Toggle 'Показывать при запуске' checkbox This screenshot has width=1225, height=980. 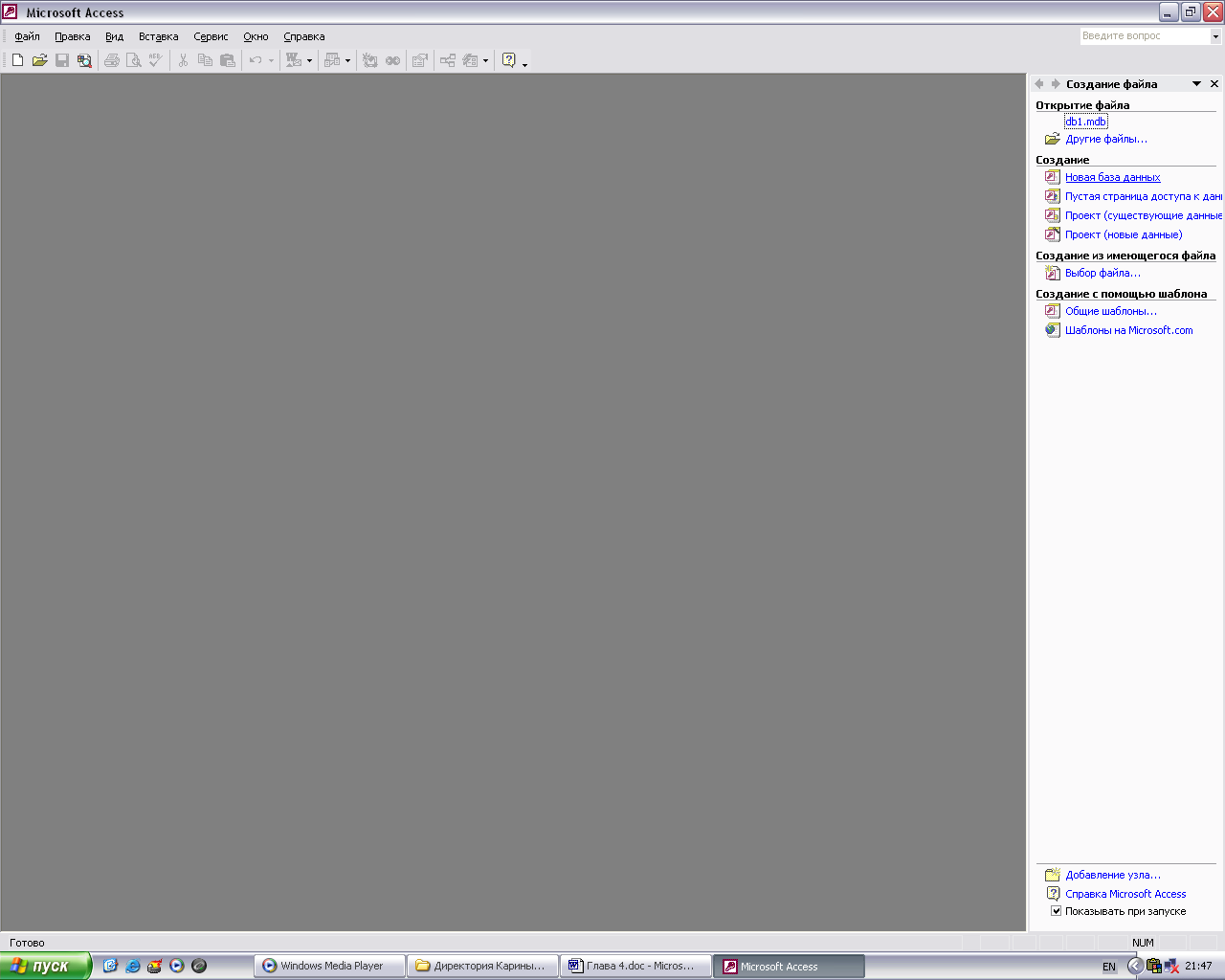pyautogui.click(x=1057, y=911)
